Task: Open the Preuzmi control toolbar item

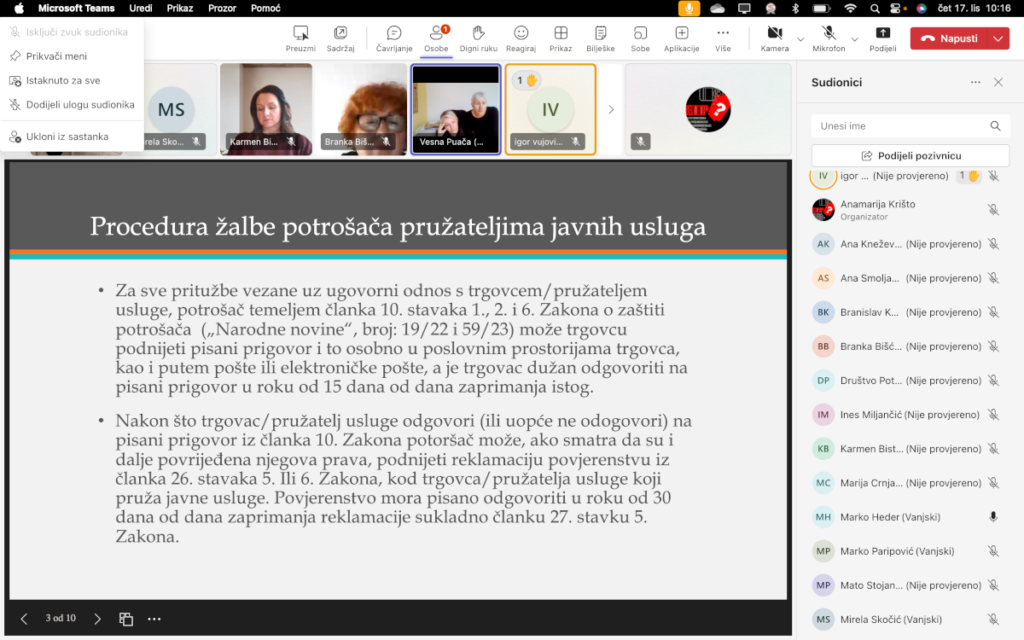Action: click(x=300, y=39)
